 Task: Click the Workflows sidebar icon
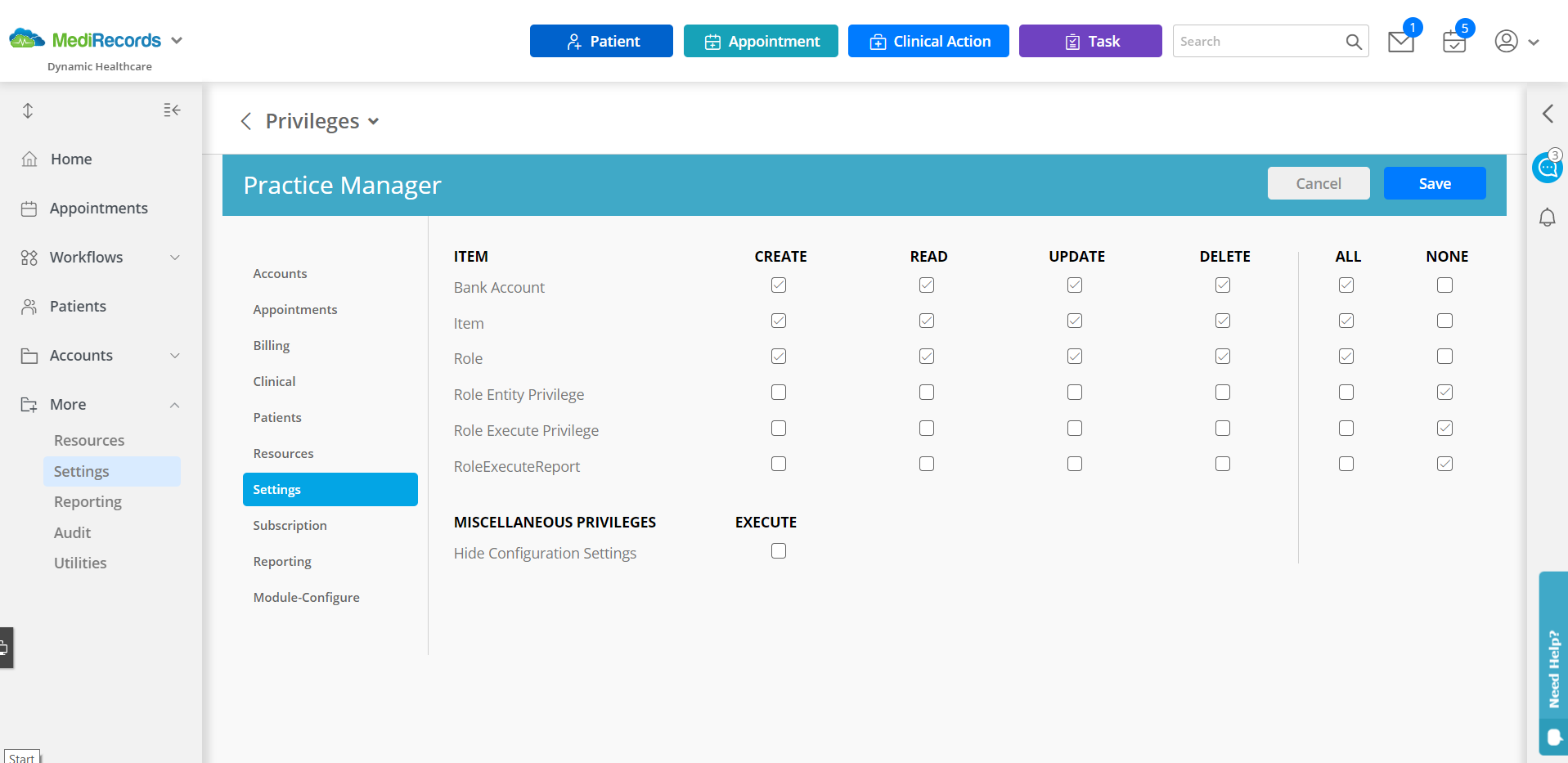pos(29,258)
